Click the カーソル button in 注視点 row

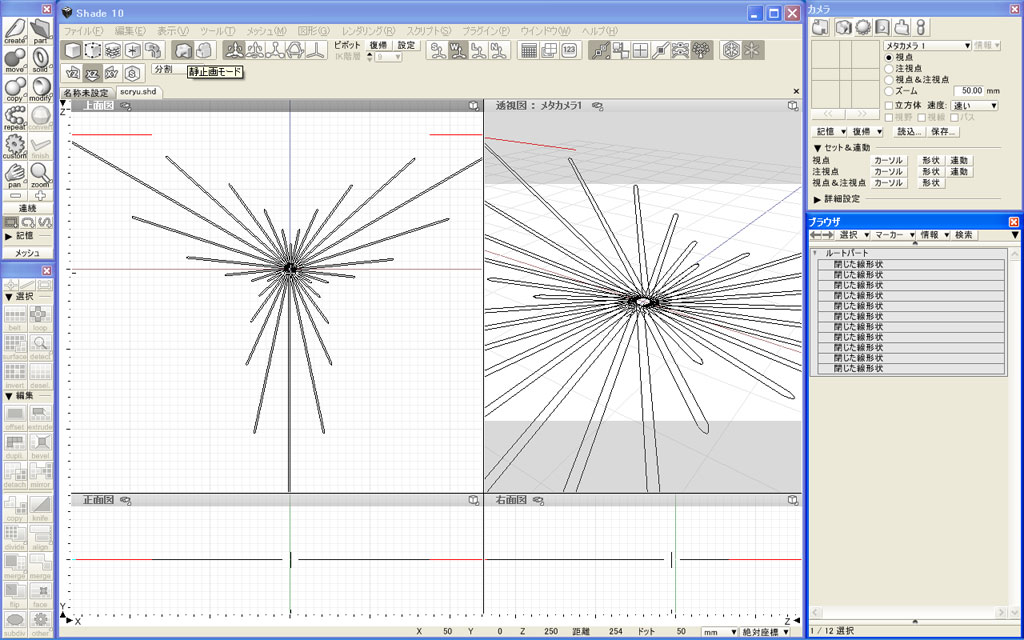click(x=888, y=172)
